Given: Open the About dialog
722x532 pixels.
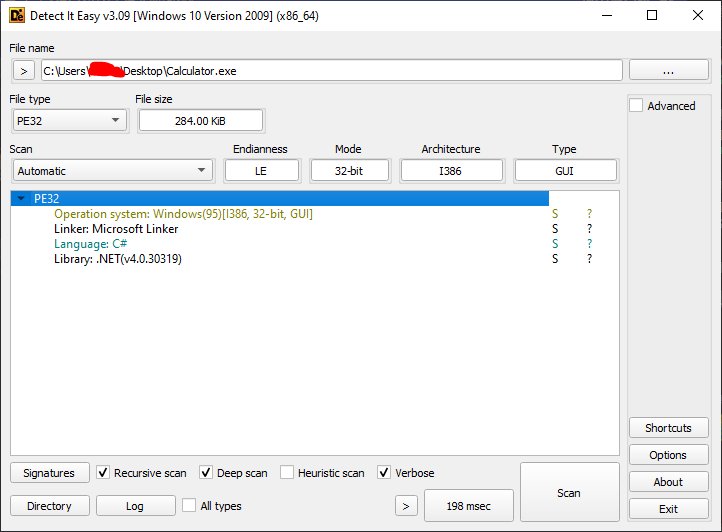Looking at the screenshot, I should pos(669,482).
